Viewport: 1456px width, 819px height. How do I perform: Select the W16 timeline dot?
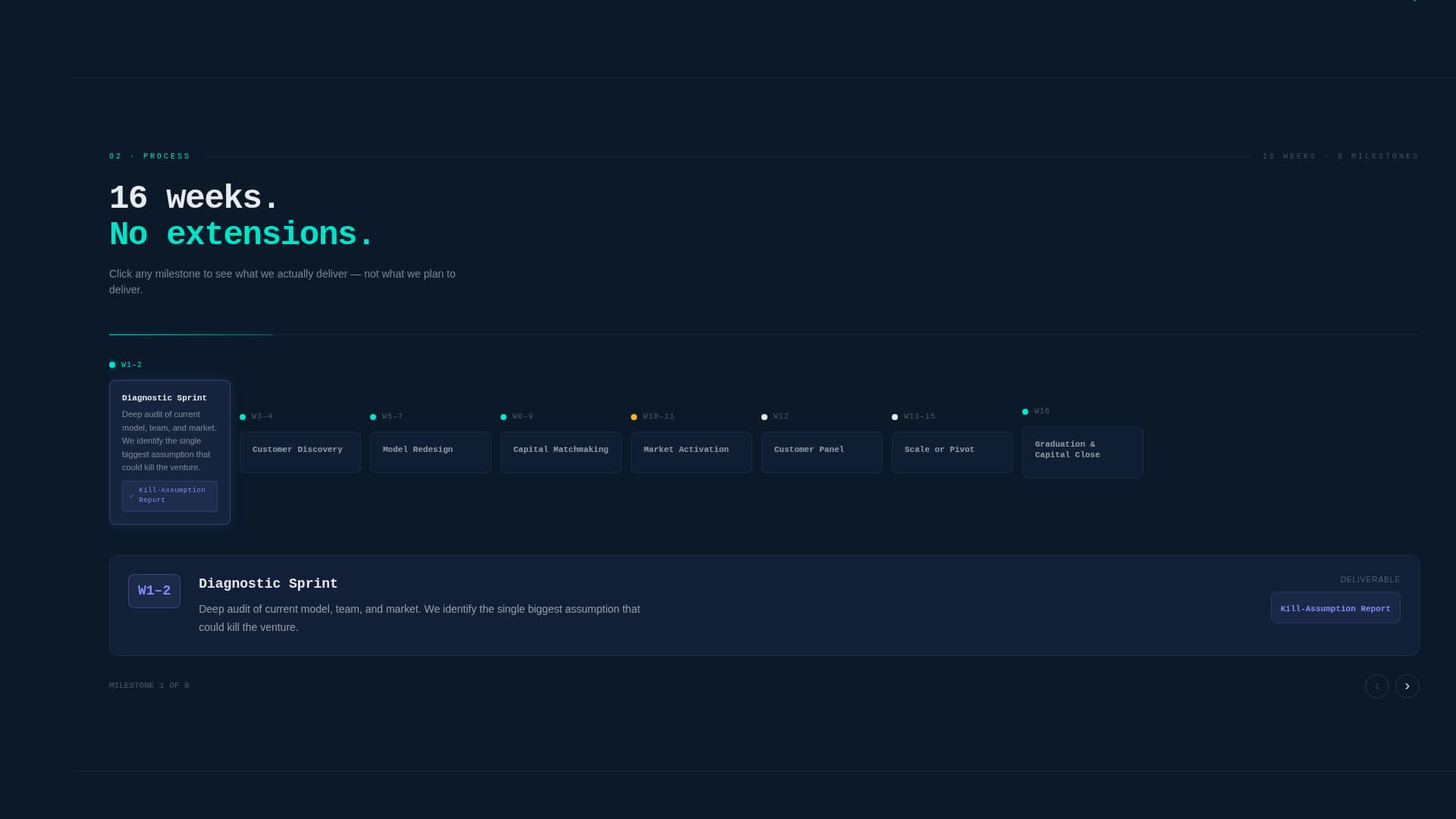coord(1025,412)
